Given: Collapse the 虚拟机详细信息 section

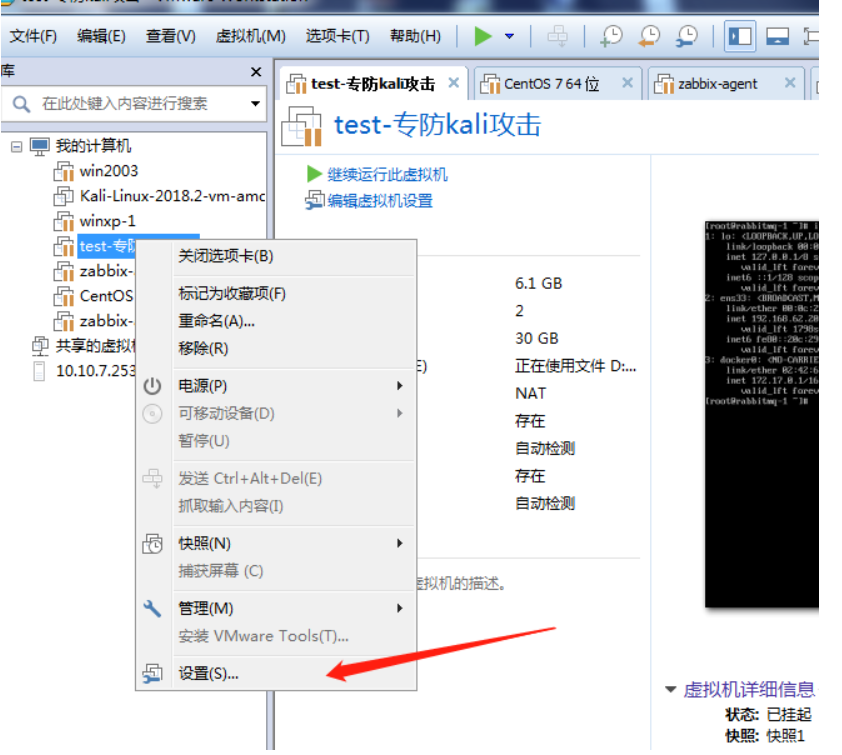Looking at the screenshot, I should point(670,689).
